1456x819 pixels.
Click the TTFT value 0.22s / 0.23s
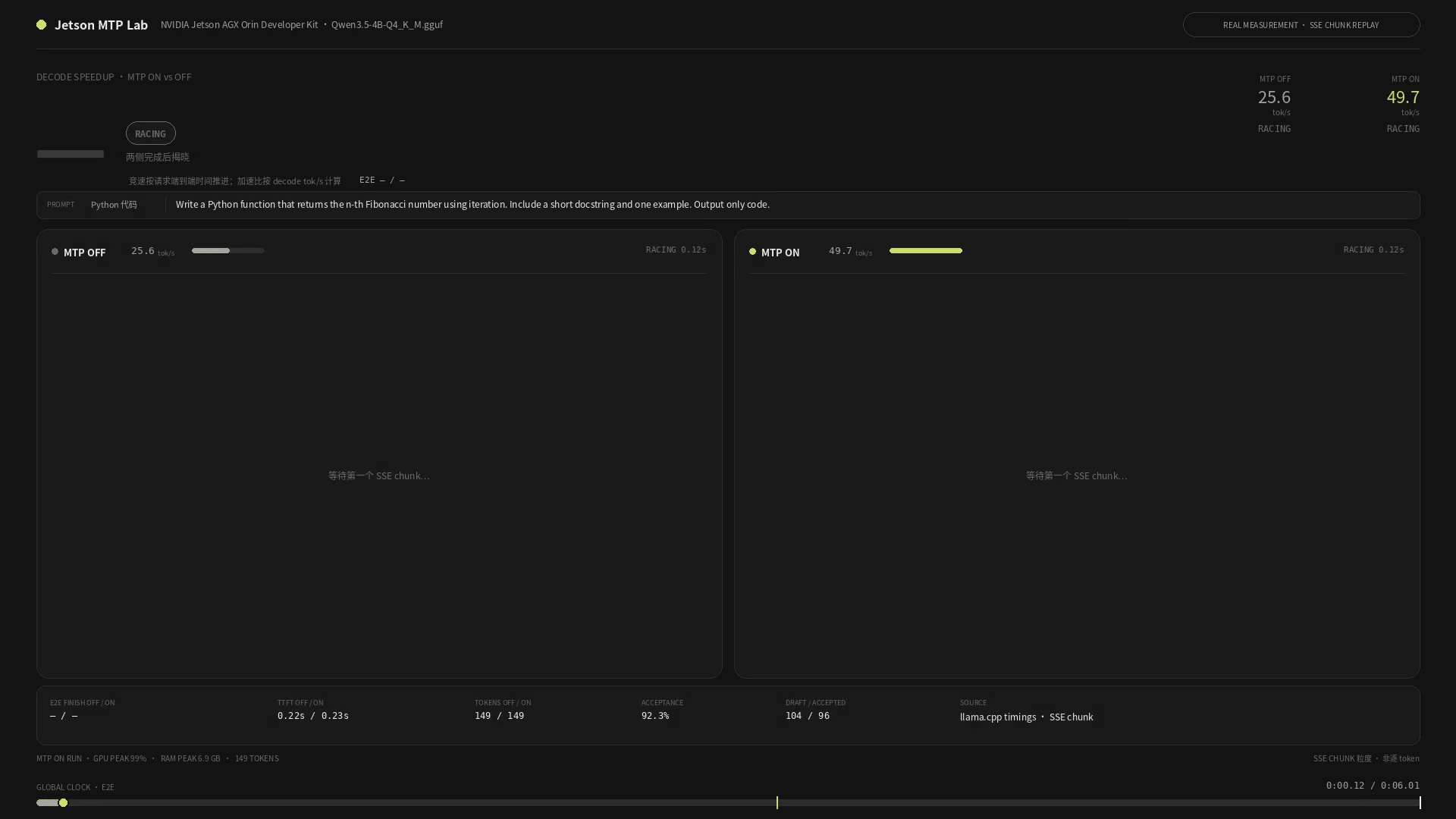(313, 716)
